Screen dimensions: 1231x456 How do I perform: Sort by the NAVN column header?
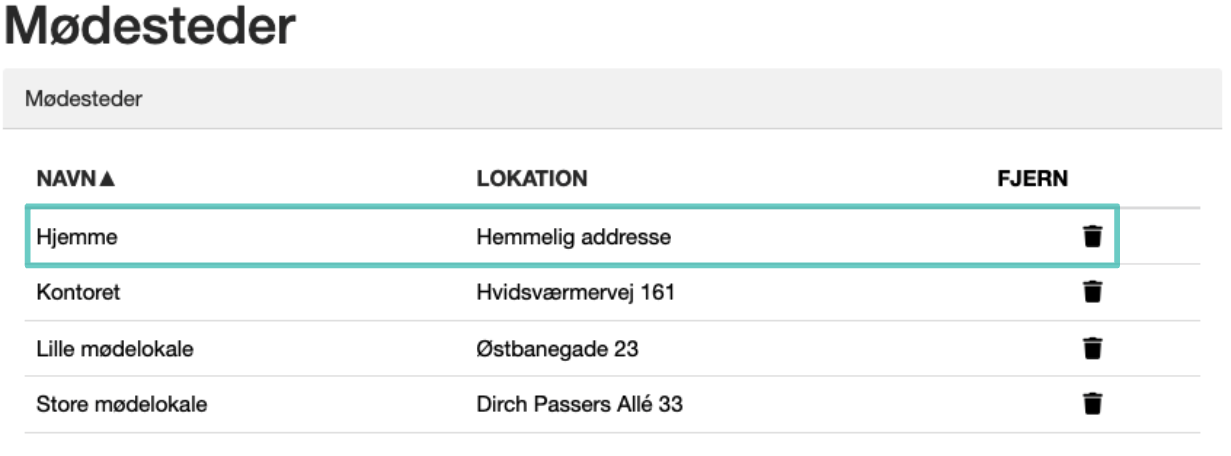66,179
